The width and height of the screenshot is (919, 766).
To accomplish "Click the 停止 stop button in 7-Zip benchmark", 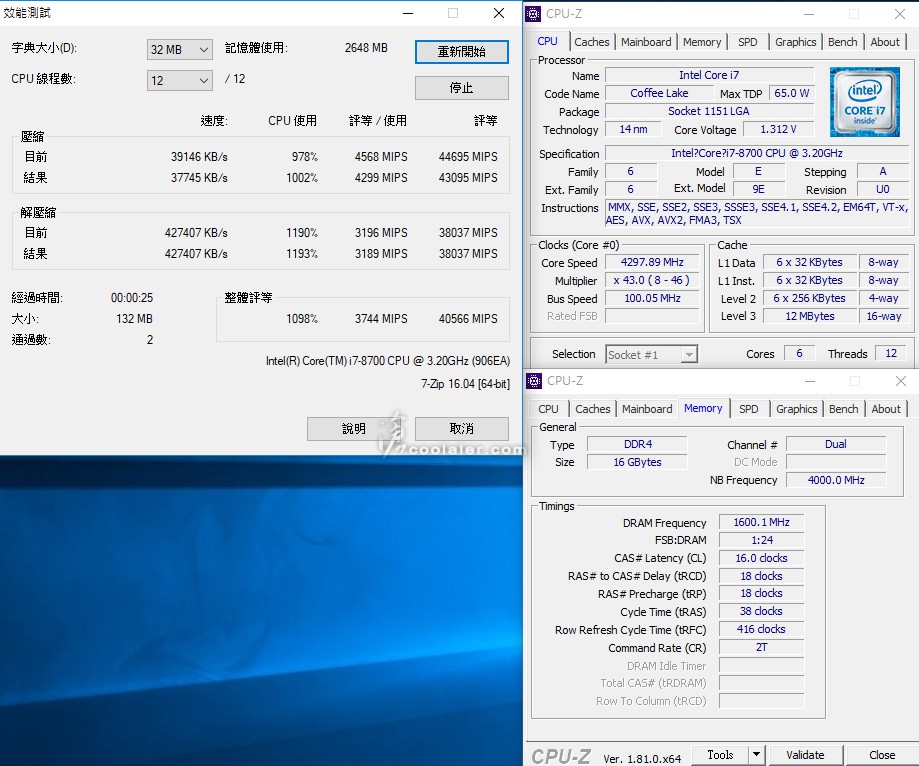I will click(x=462, y=88).
